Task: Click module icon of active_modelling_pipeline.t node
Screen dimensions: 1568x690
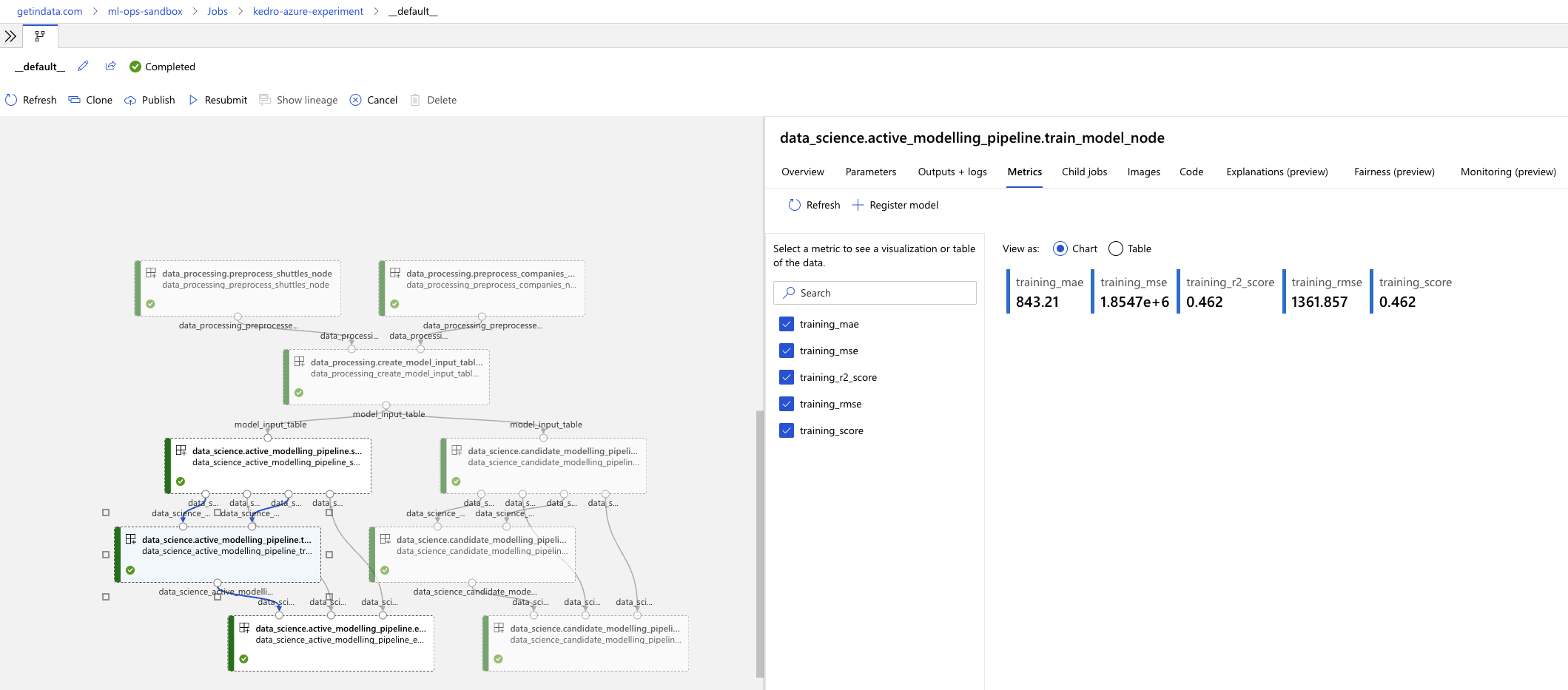Action: 131,539
